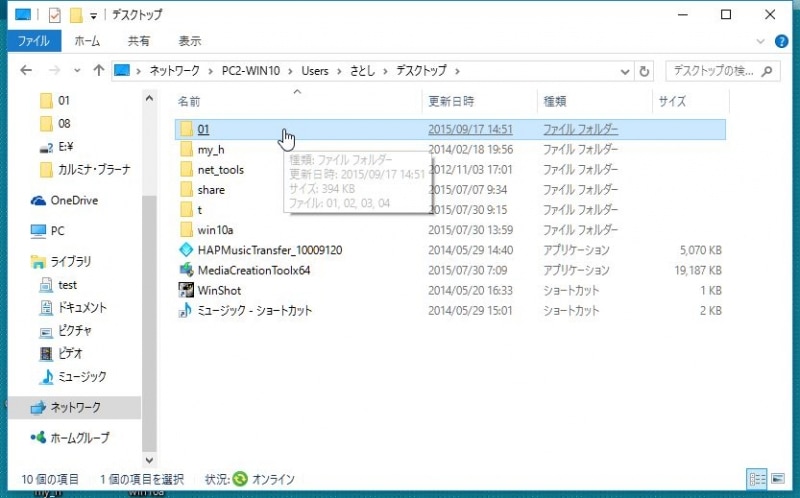
Task: Open the 共有 ribbon tab
Action: (139, 41)
